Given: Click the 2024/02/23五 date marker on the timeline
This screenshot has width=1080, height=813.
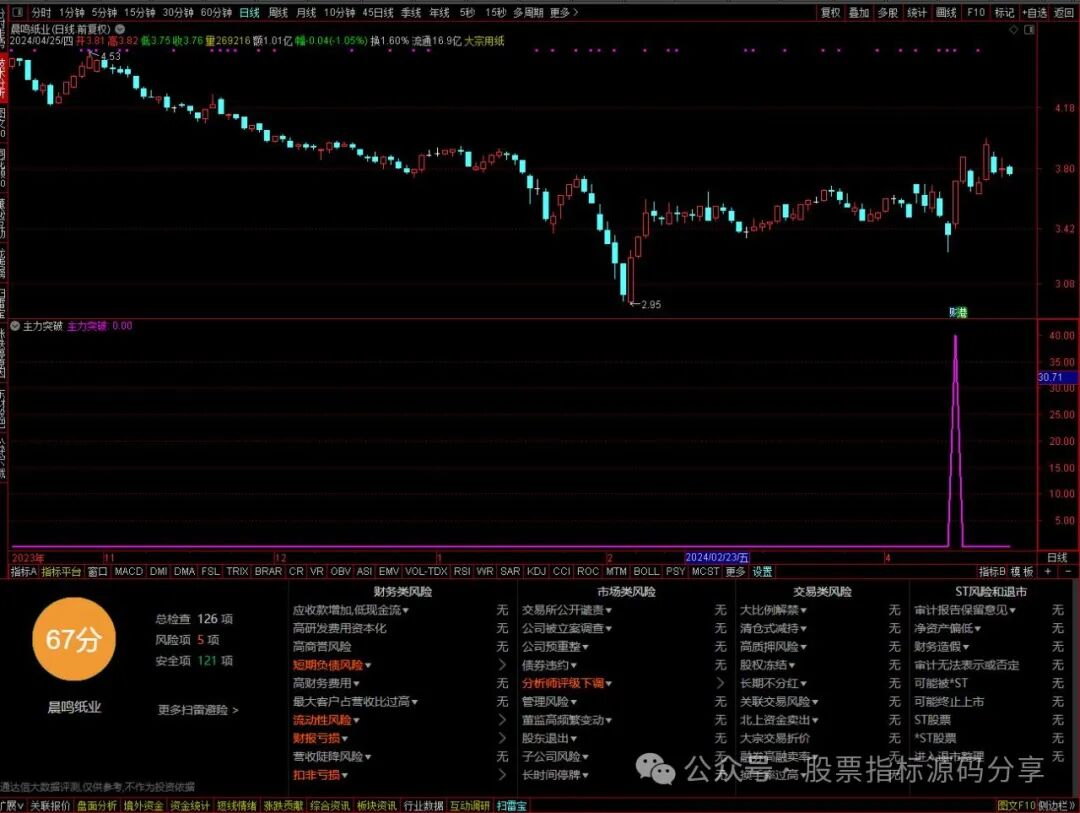Looking at the screenshot, I should [x=717, y=557].
